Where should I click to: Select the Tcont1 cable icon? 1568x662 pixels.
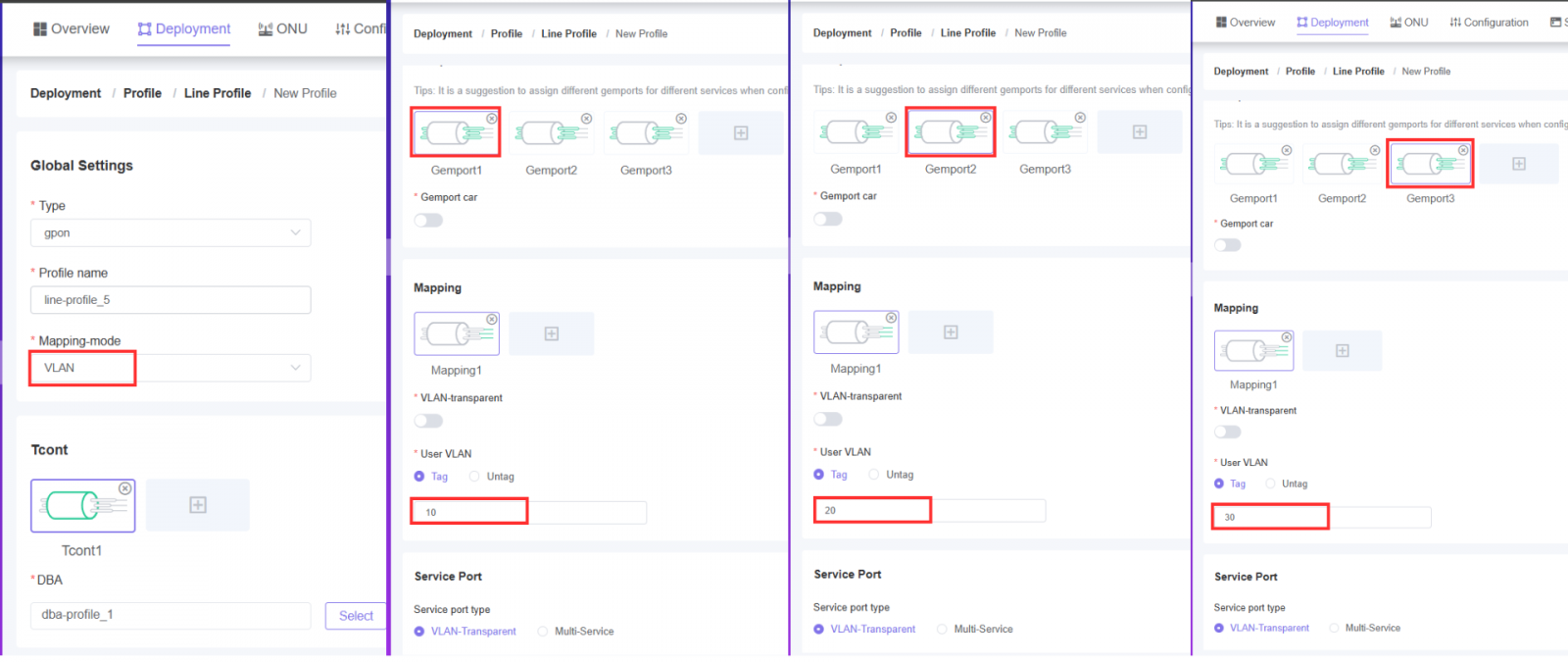click(x=82, y=506)
